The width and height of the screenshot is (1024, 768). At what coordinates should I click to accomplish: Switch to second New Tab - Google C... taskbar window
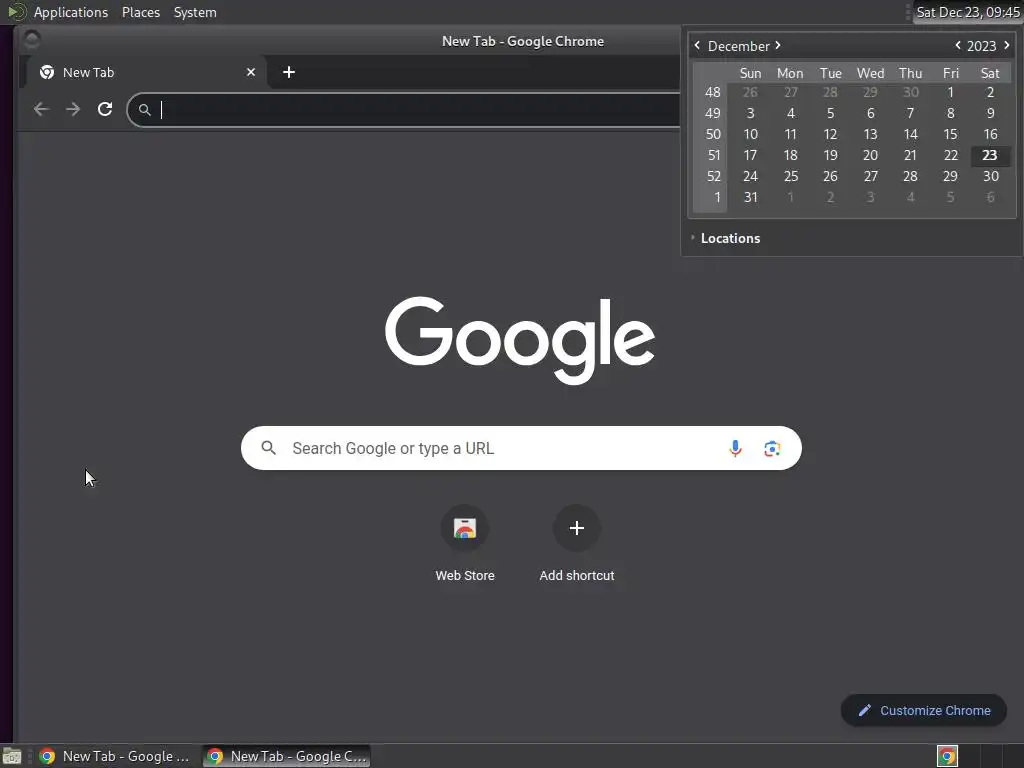pos(287,756)
